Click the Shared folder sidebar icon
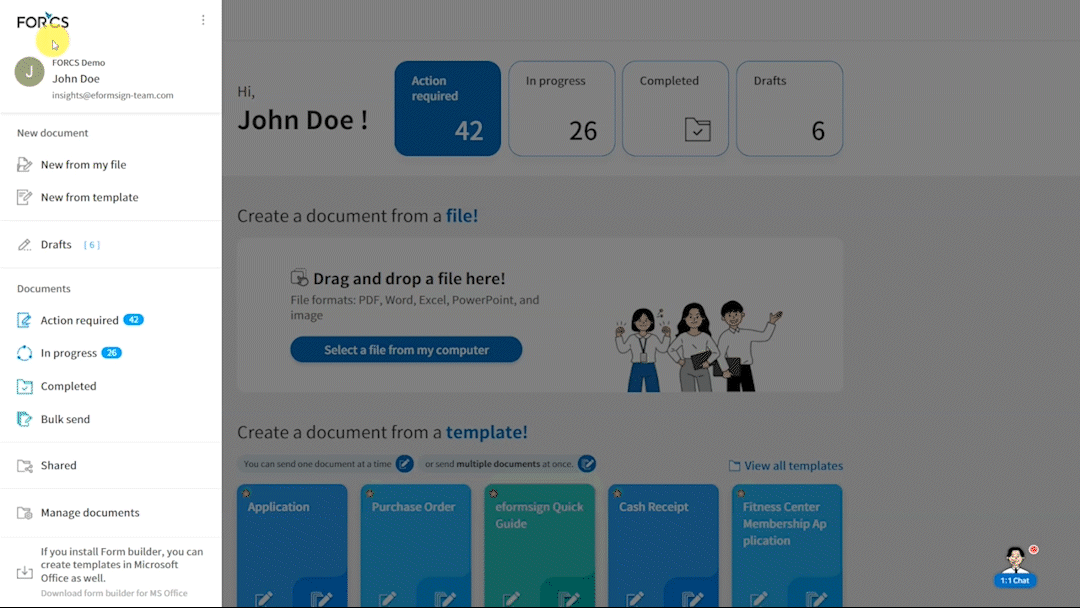 [x=24, y=466]
